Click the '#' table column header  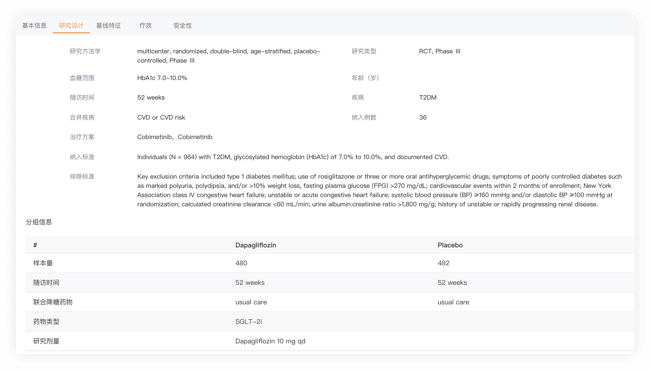coord(35,245)
